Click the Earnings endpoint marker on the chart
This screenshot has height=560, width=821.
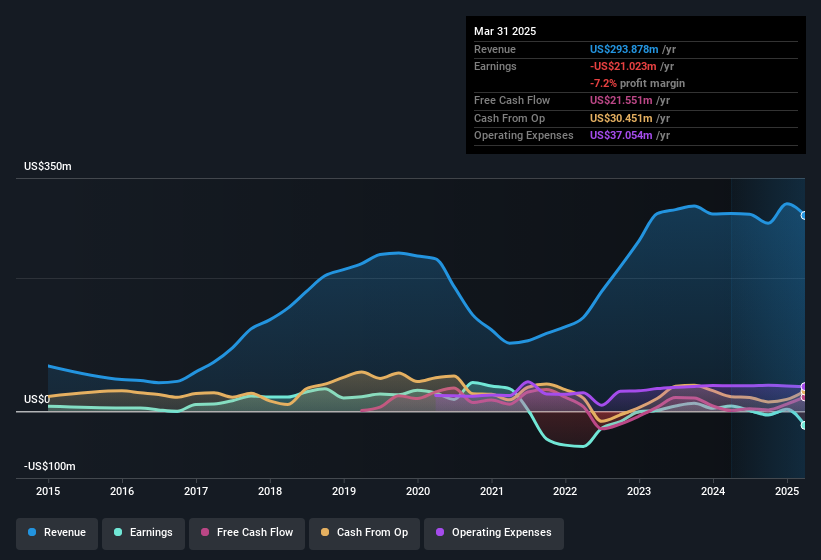click(804, 425)
